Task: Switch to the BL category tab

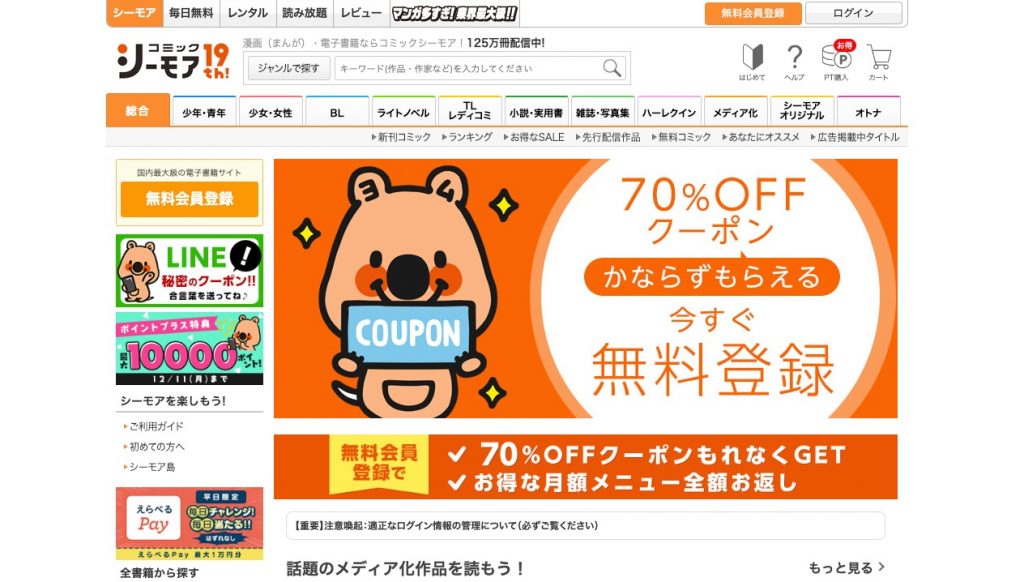Action: tap(337, 112)
